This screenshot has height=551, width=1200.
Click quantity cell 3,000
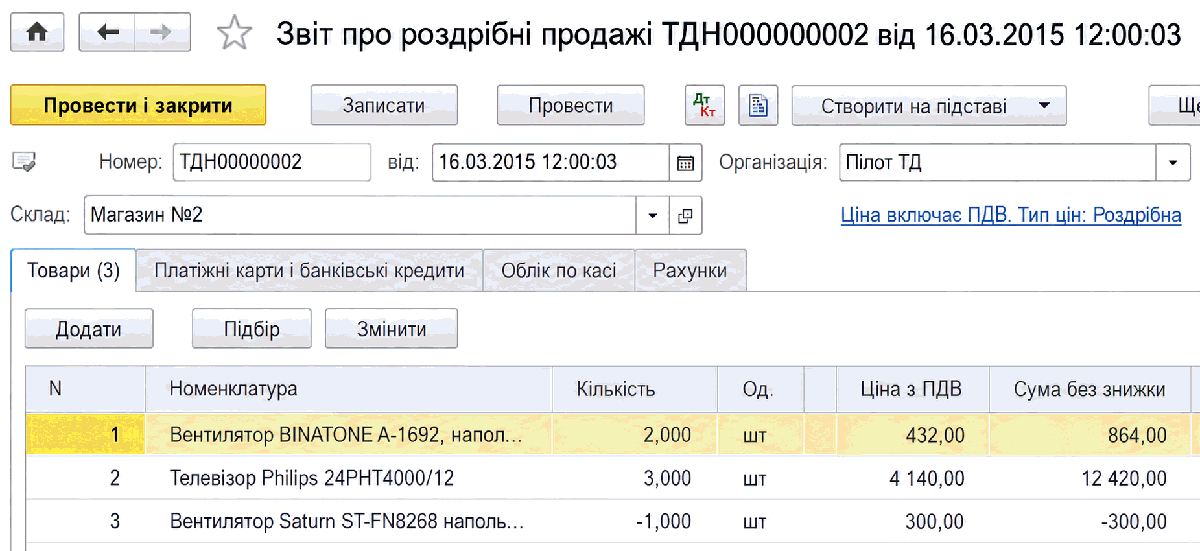pyautogui.click(x=635, y=479)
